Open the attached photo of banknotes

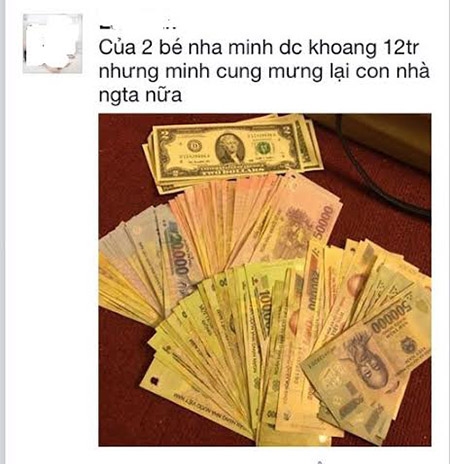[x=265, y=280]
